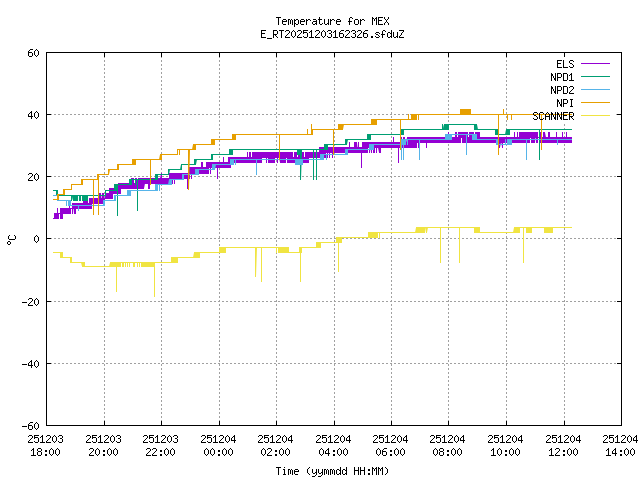Image resolution: width=640 pixels, height=480 pixels.
Task: Click the SCANNER legend label
Action: pos(553,116)
